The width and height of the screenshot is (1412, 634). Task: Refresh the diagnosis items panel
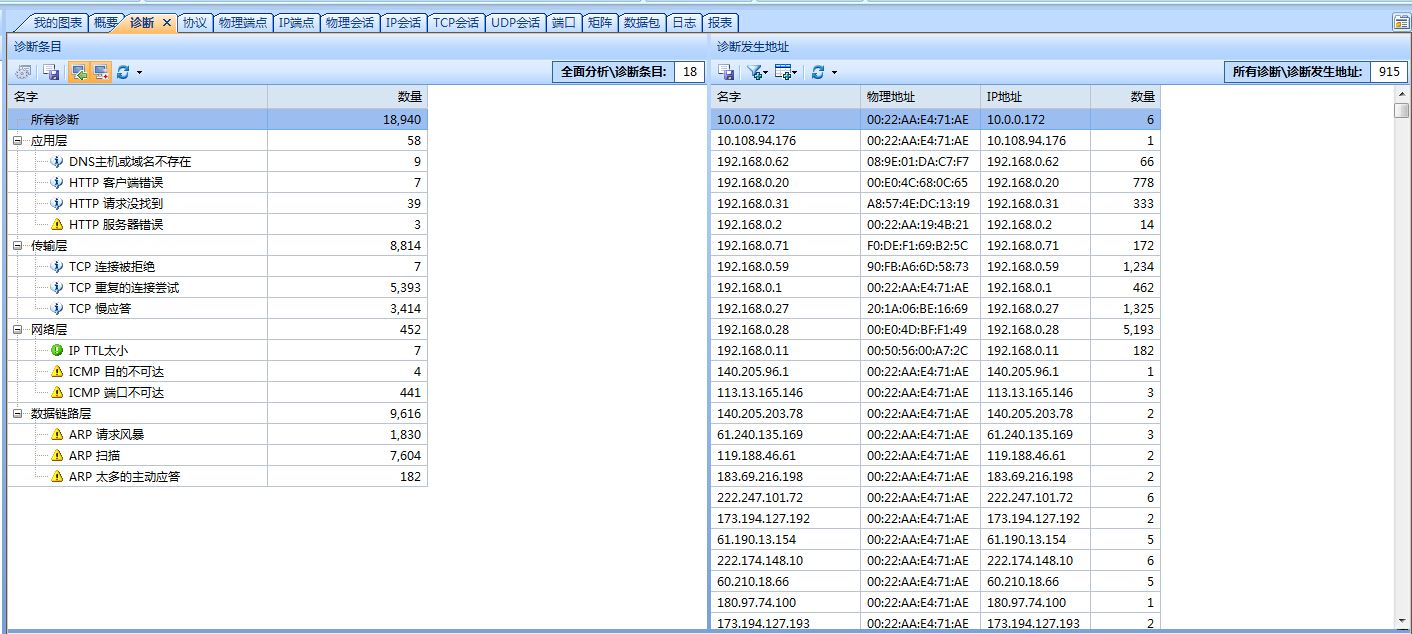pyautogui.click(x=123, y=72)
